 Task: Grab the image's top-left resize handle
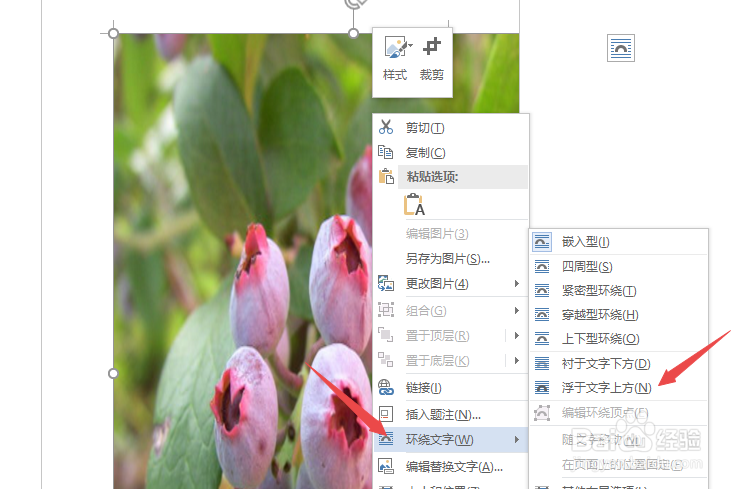tap(113, 33)
